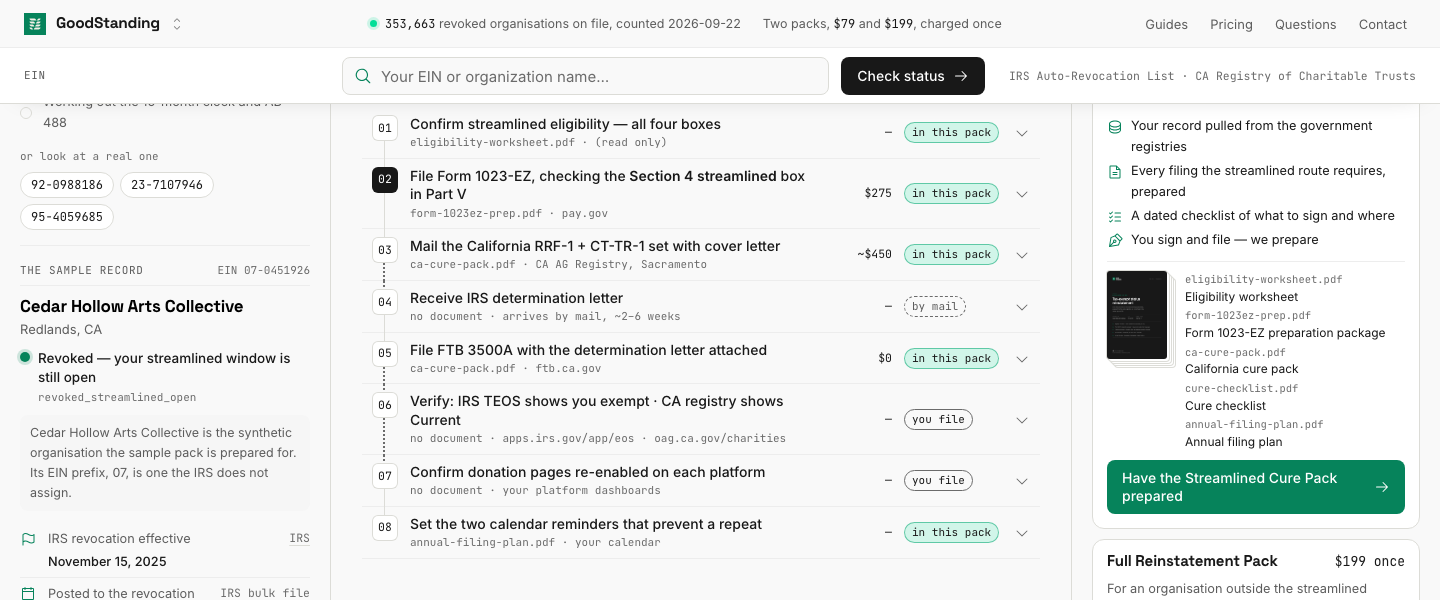Click the pen icon beside You sign and file
This screenshot has width=1440, height=600.
[1115, 240]
